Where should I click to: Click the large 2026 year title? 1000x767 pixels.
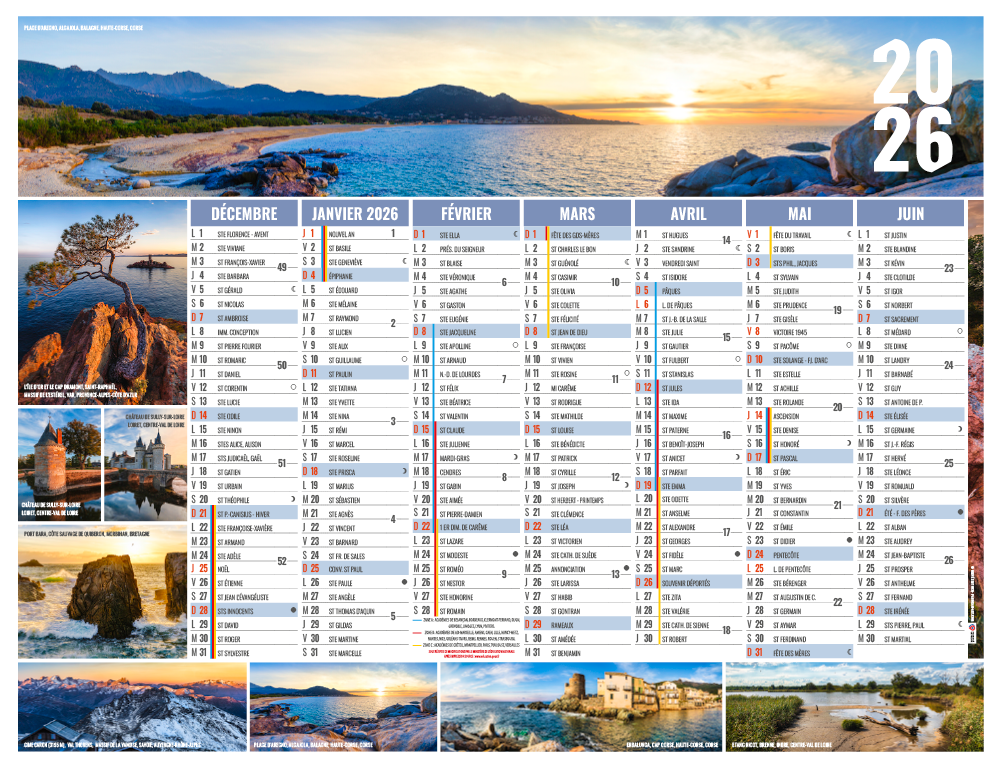click(913, 105)
